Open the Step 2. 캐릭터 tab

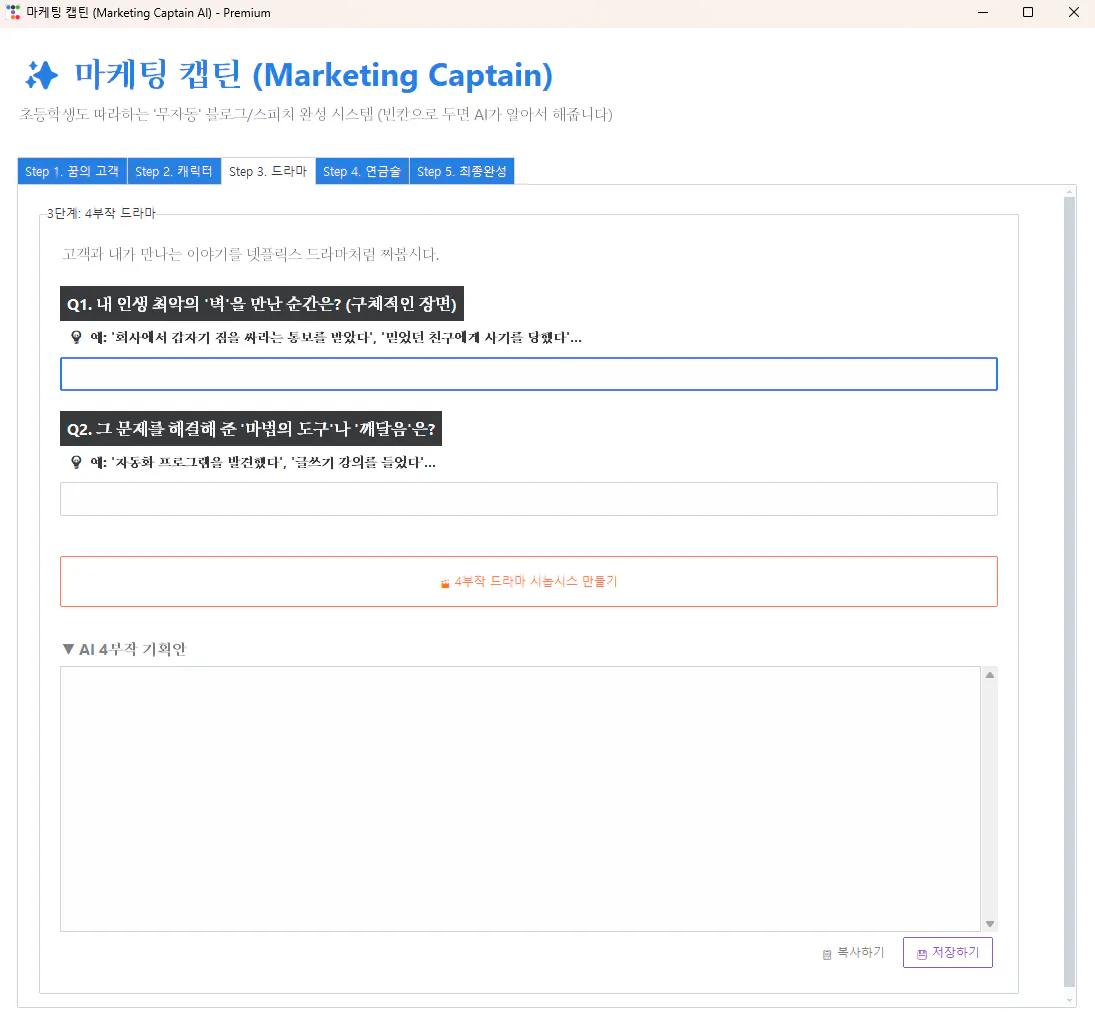(174, 170)
